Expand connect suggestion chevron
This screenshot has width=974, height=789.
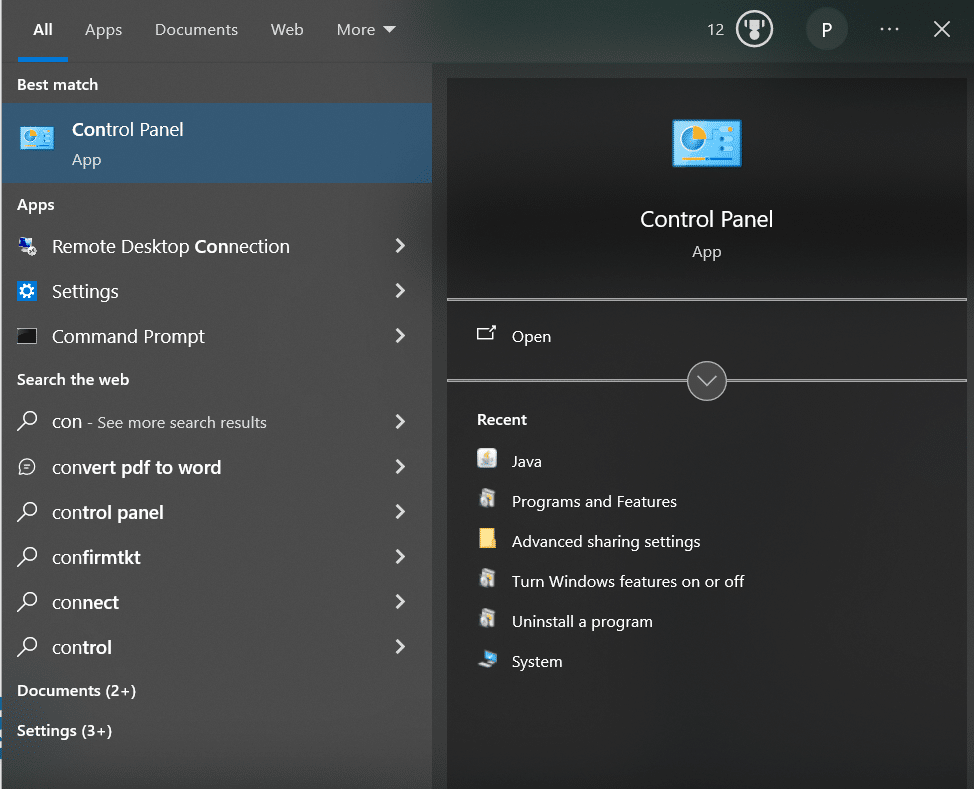pos(400,601)
